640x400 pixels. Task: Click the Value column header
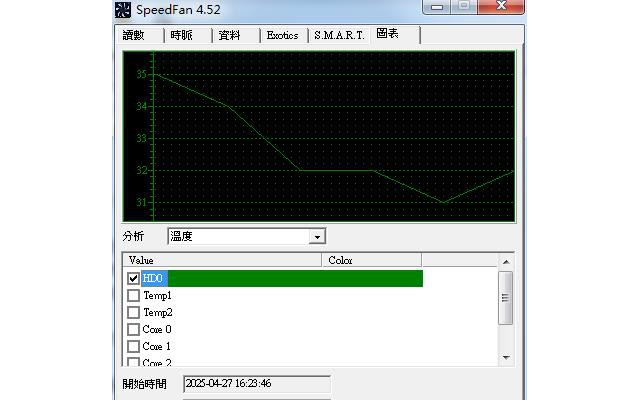222,260
